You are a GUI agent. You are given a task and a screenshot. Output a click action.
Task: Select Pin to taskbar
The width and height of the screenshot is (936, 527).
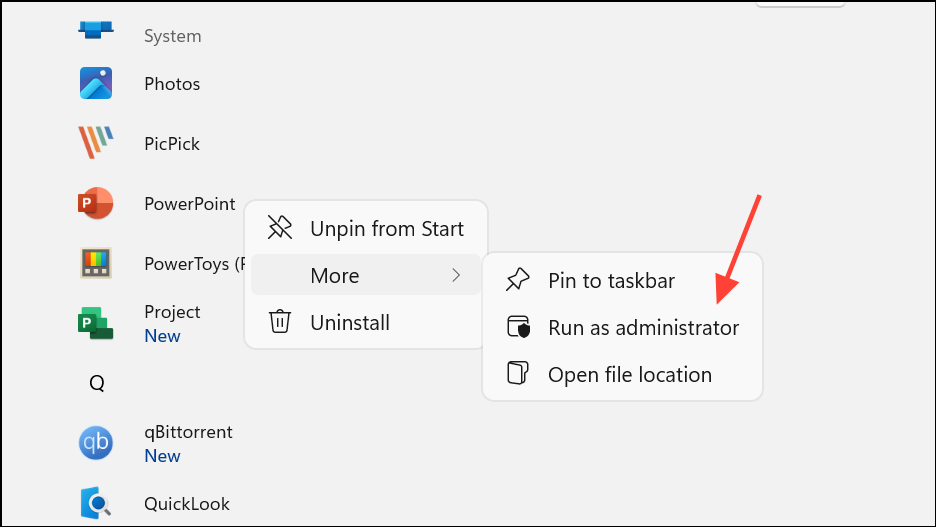point(611,280)
